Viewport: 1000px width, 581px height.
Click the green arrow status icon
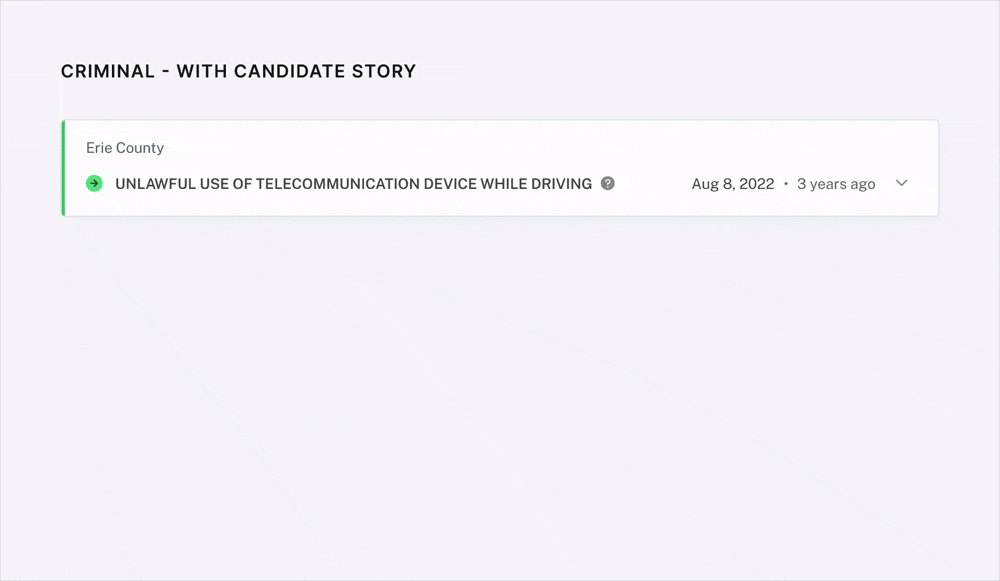coord(94,184)
